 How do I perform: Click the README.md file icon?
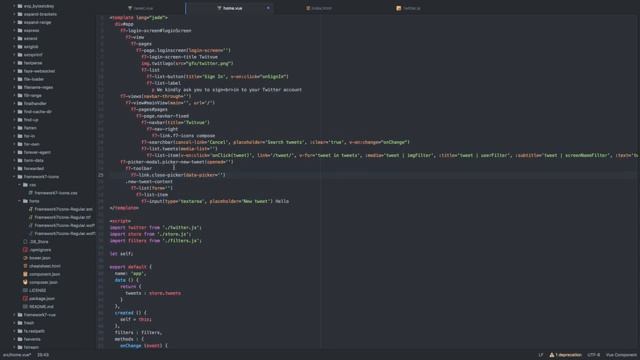tap(25, 307)
